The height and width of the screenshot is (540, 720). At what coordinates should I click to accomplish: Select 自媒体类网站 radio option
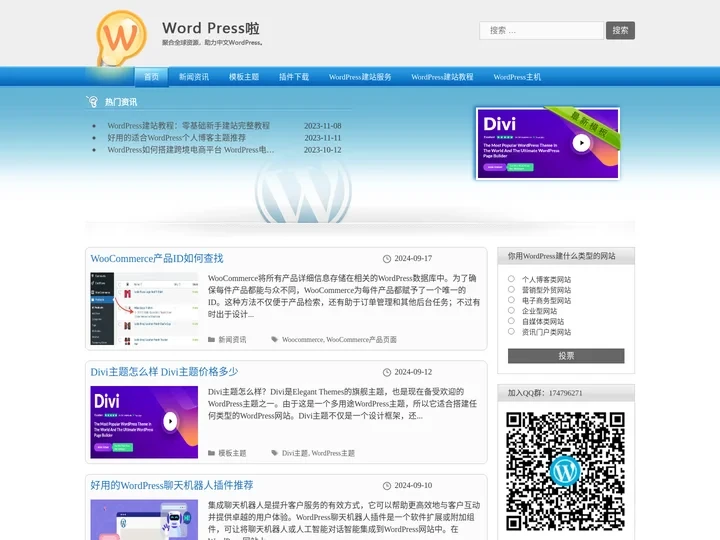(x=511, y=321)
